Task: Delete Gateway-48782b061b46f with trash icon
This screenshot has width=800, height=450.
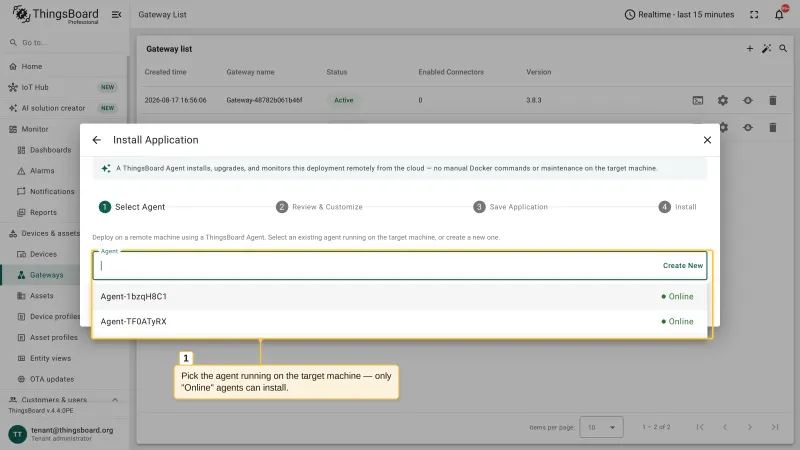Action: 773,101
